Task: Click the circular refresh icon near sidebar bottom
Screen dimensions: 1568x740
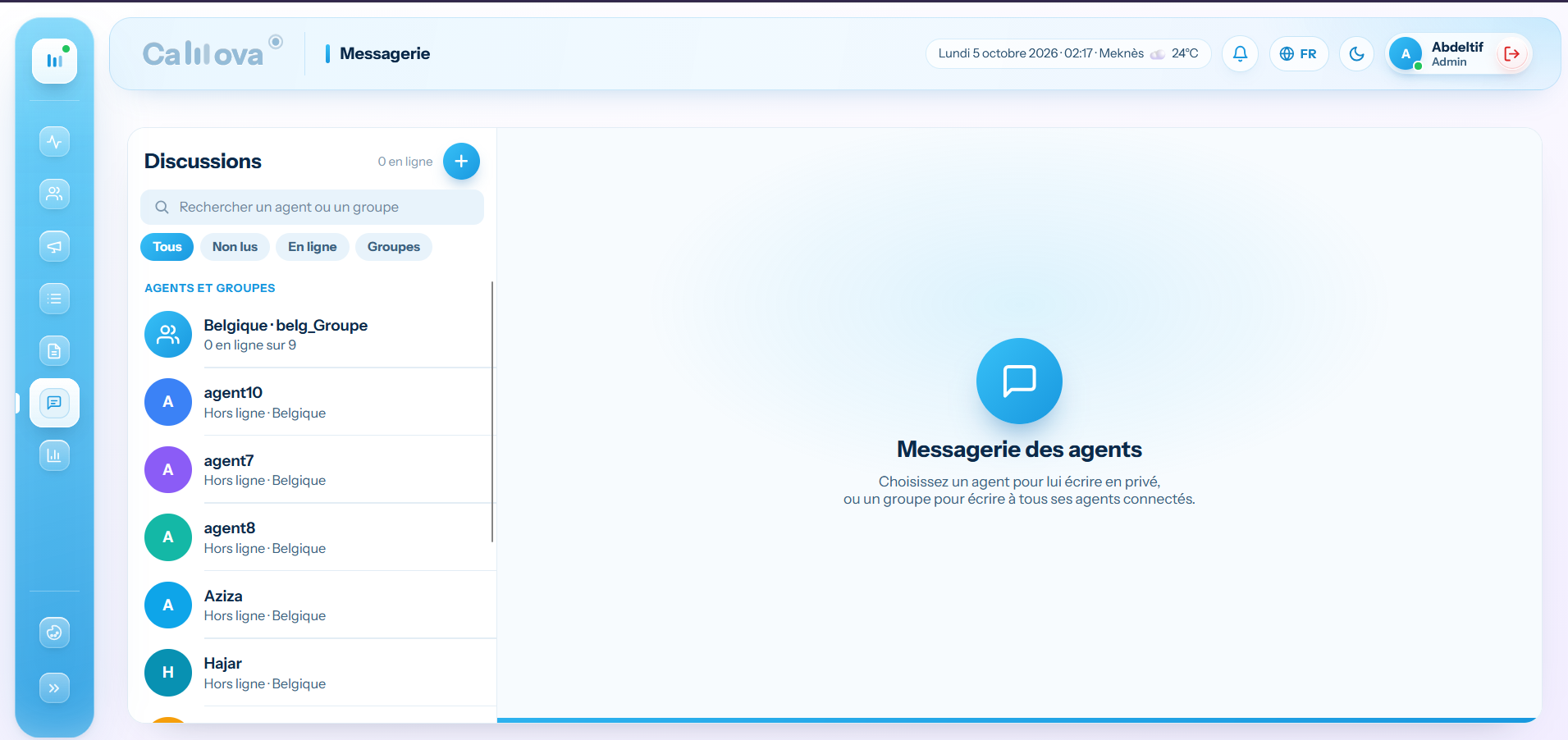Action: click(x=54, y=633)
